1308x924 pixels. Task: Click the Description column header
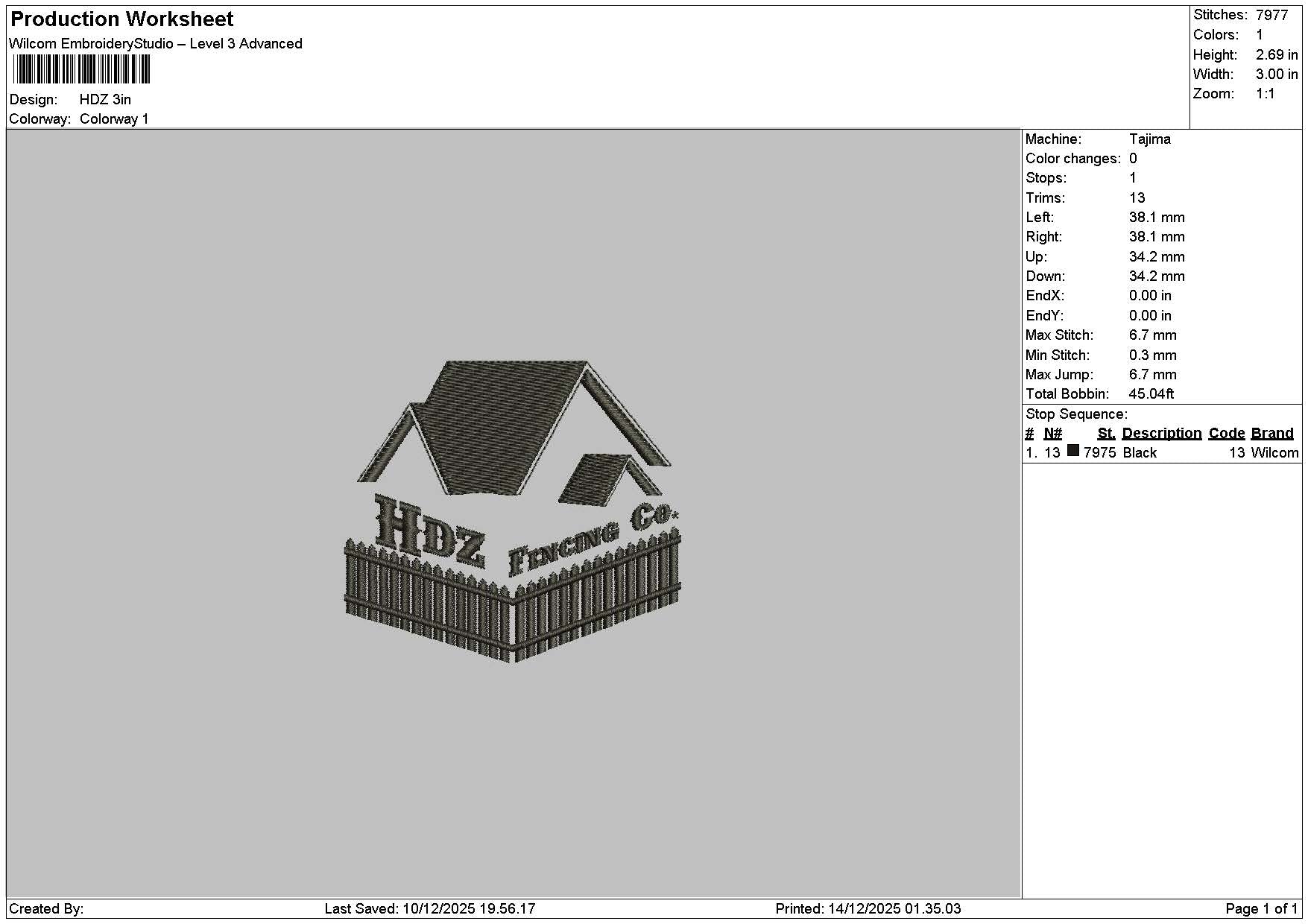pyautogui.click(x=1161, y=434)
